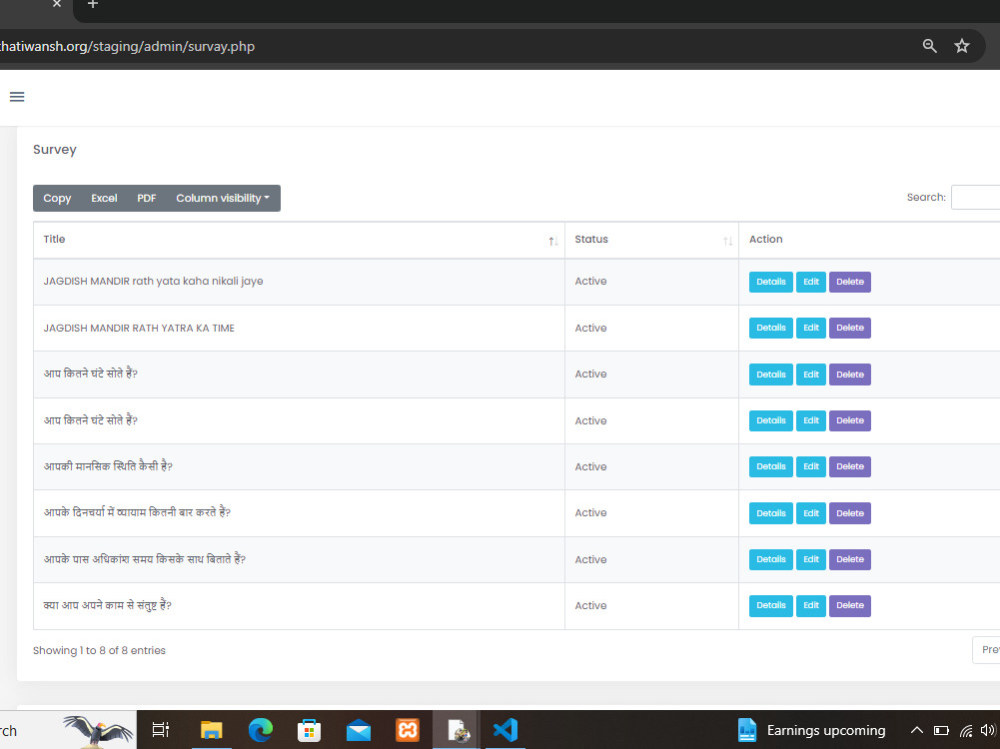Delete the व्यायाम survey row
The width and height of the screenshot is (1000, 749).
(849, 513)
